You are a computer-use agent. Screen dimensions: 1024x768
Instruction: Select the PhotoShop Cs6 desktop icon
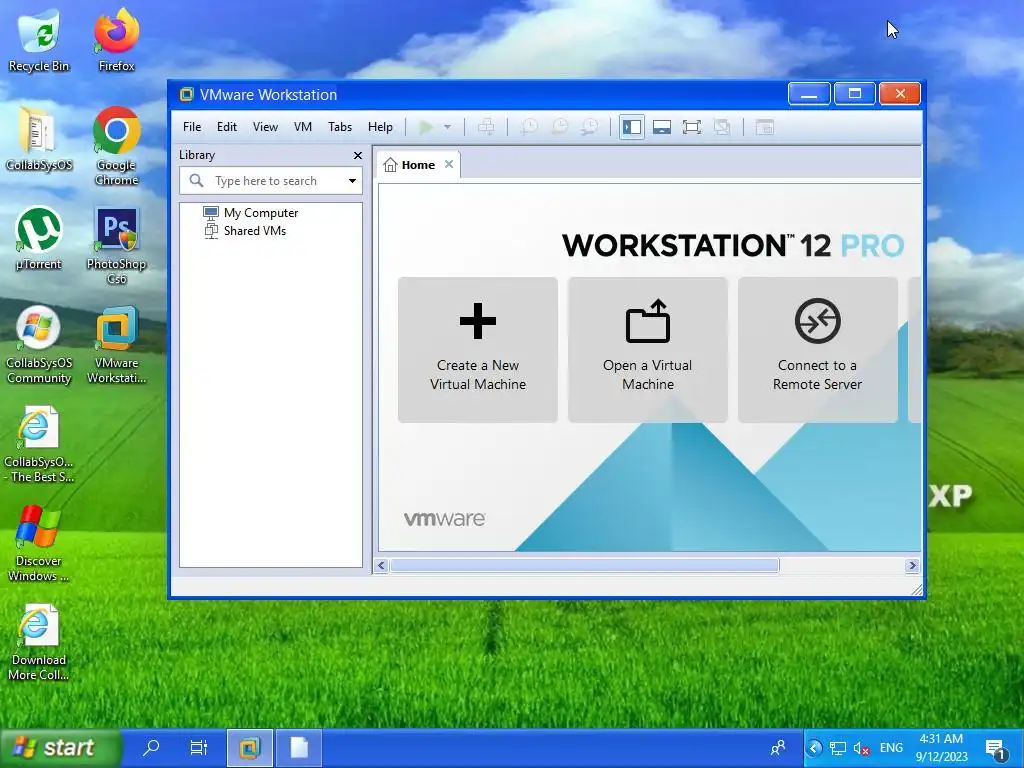pos(116,246)
